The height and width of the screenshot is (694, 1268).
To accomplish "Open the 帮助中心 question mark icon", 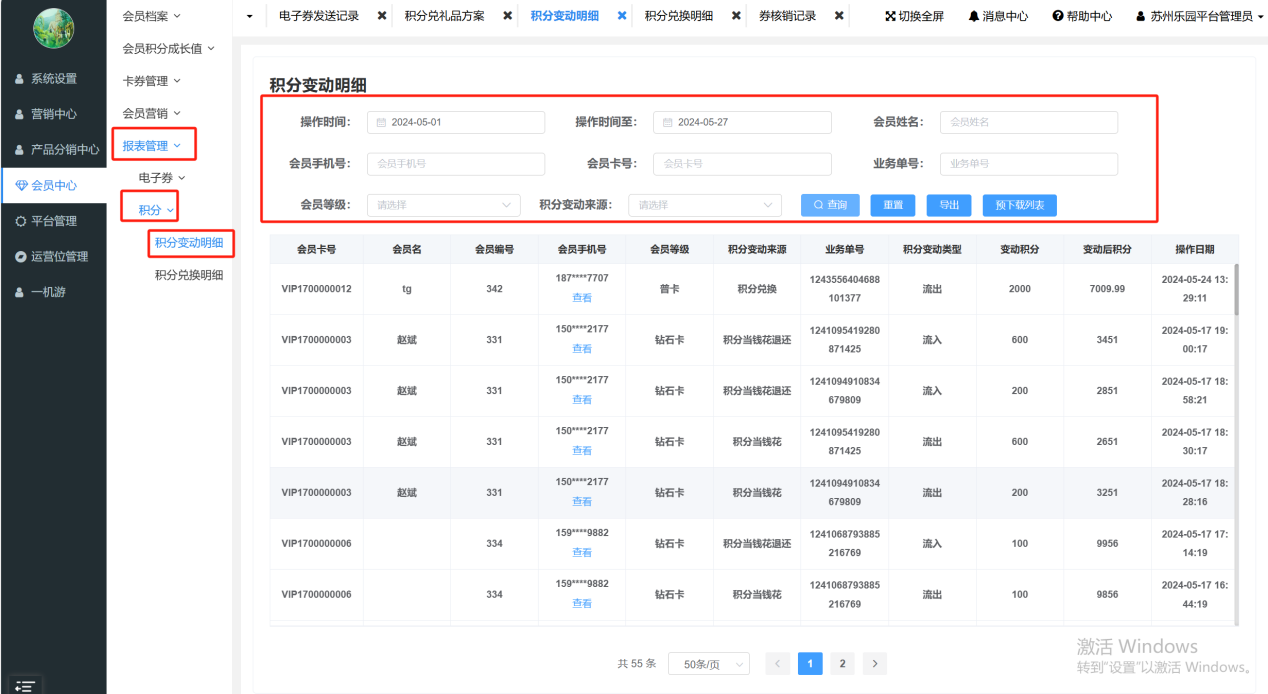I will 1058,17.
